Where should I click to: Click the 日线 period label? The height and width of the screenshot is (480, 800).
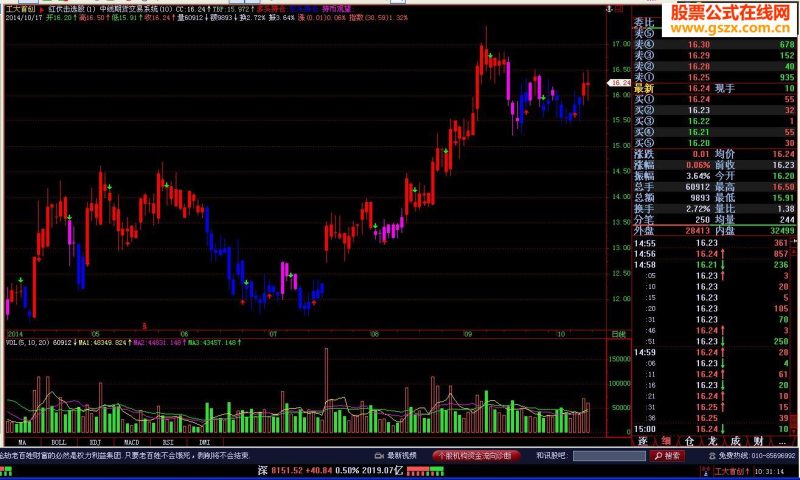(618, 334)
